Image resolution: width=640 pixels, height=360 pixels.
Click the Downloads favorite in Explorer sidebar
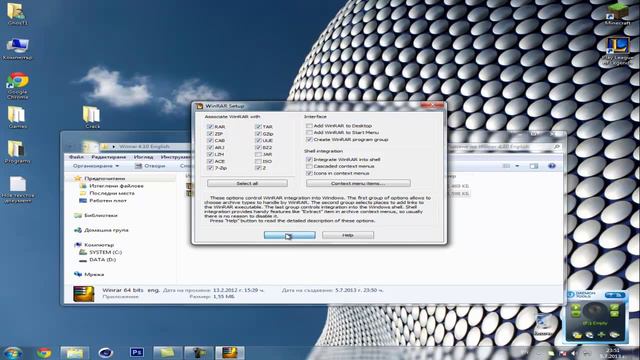112,186
